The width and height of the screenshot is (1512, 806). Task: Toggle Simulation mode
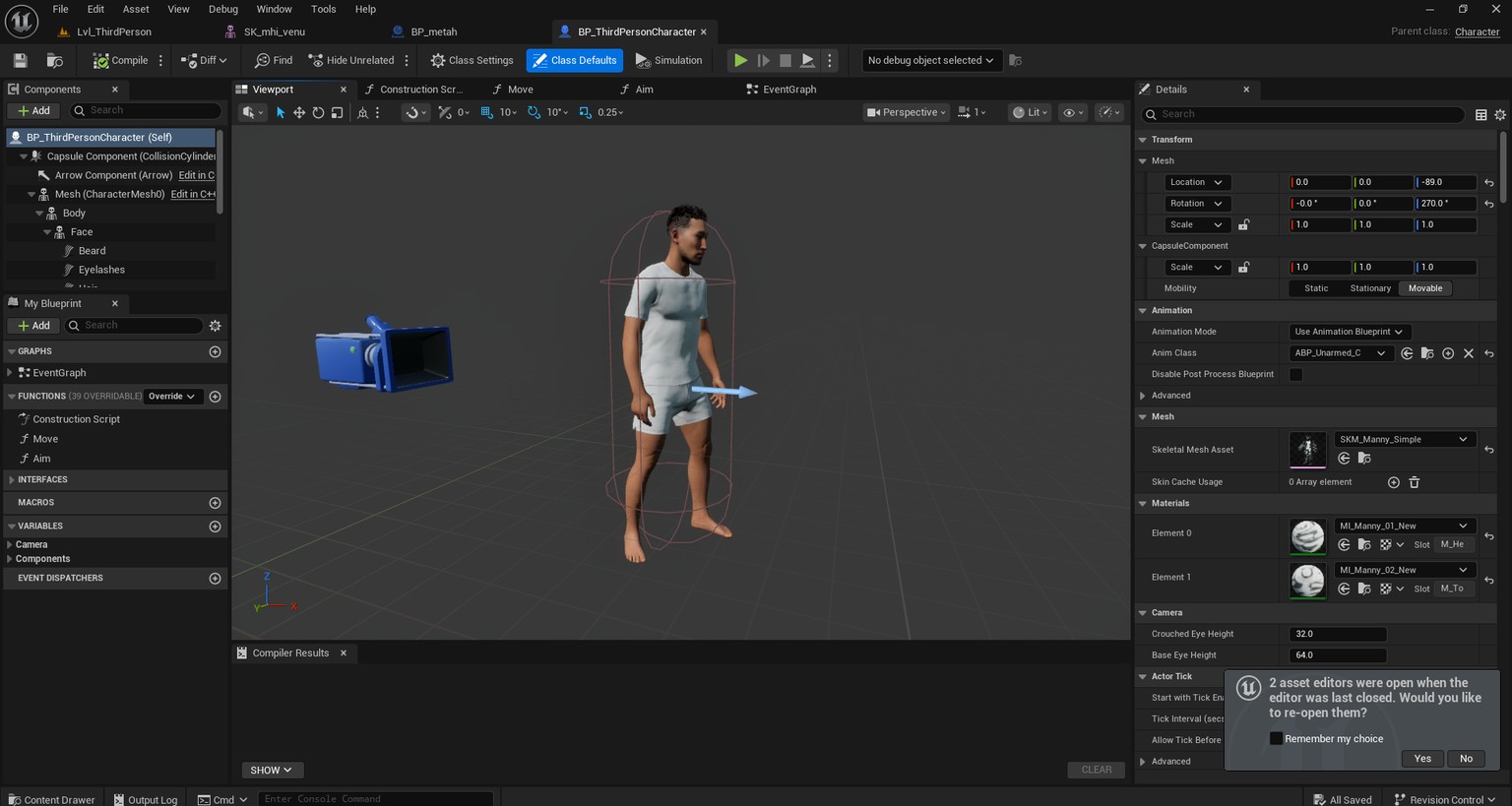(668, 60)
